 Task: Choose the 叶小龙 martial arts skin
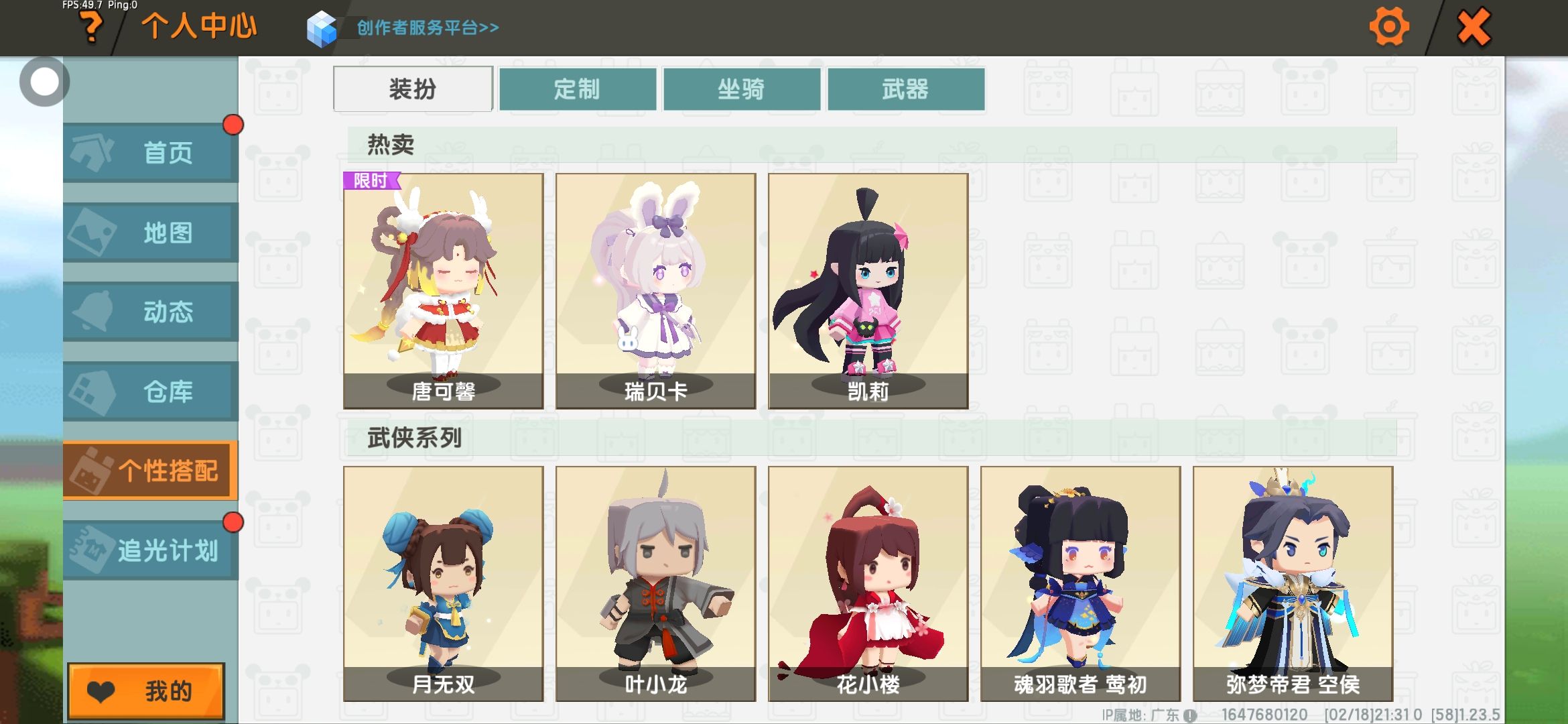tap(655, 584)
